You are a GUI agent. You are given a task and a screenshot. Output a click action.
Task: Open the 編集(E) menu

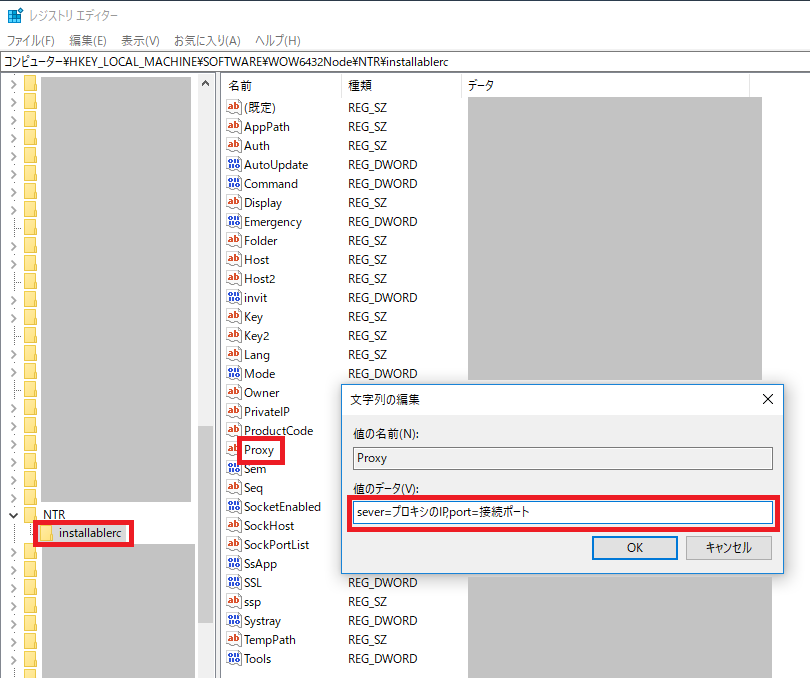click(x=88, y=40)
